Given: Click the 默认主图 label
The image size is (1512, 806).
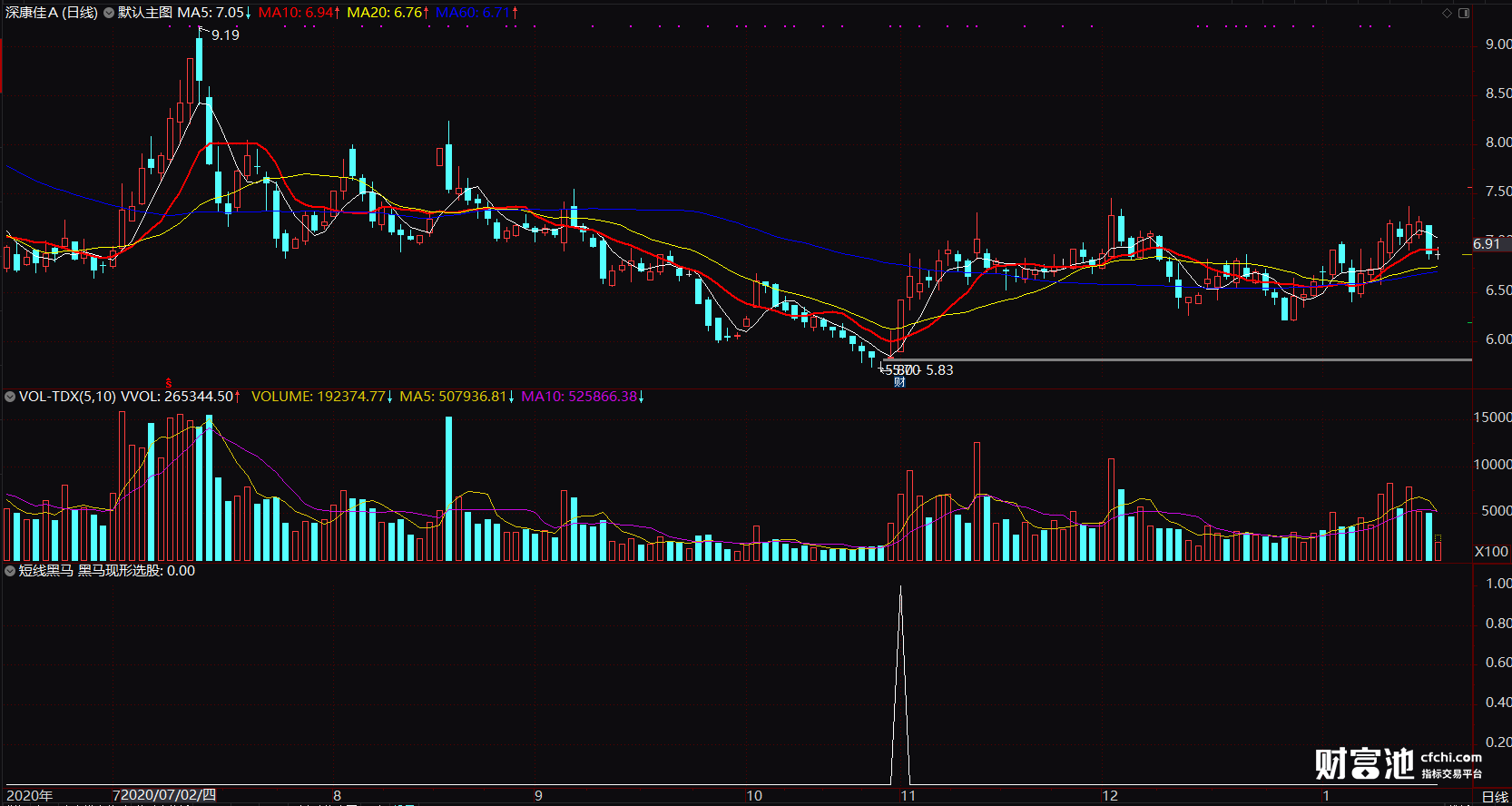Looking at the screenshot, I should coord(145,13).
